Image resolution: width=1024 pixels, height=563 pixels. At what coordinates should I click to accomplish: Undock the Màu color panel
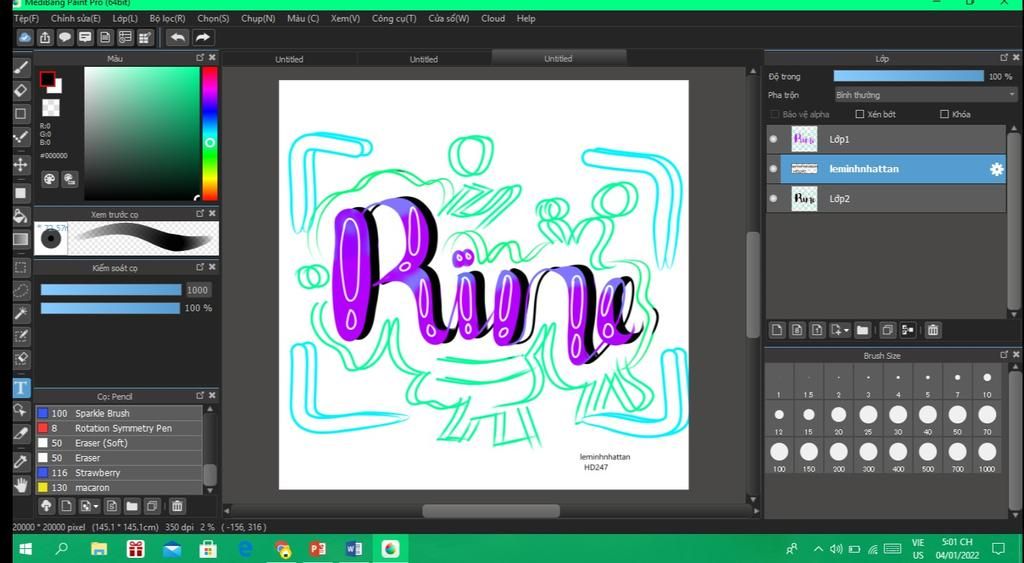[x=200, y=57]
